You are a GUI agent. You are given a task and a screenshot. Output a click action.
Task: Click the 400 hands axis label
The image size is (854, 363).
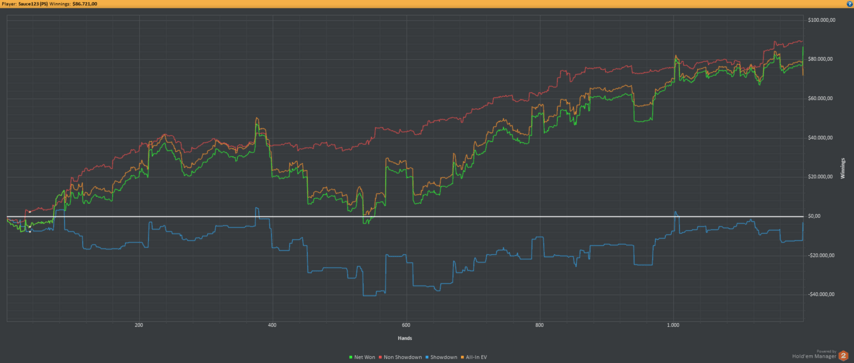tap(272, 325)
